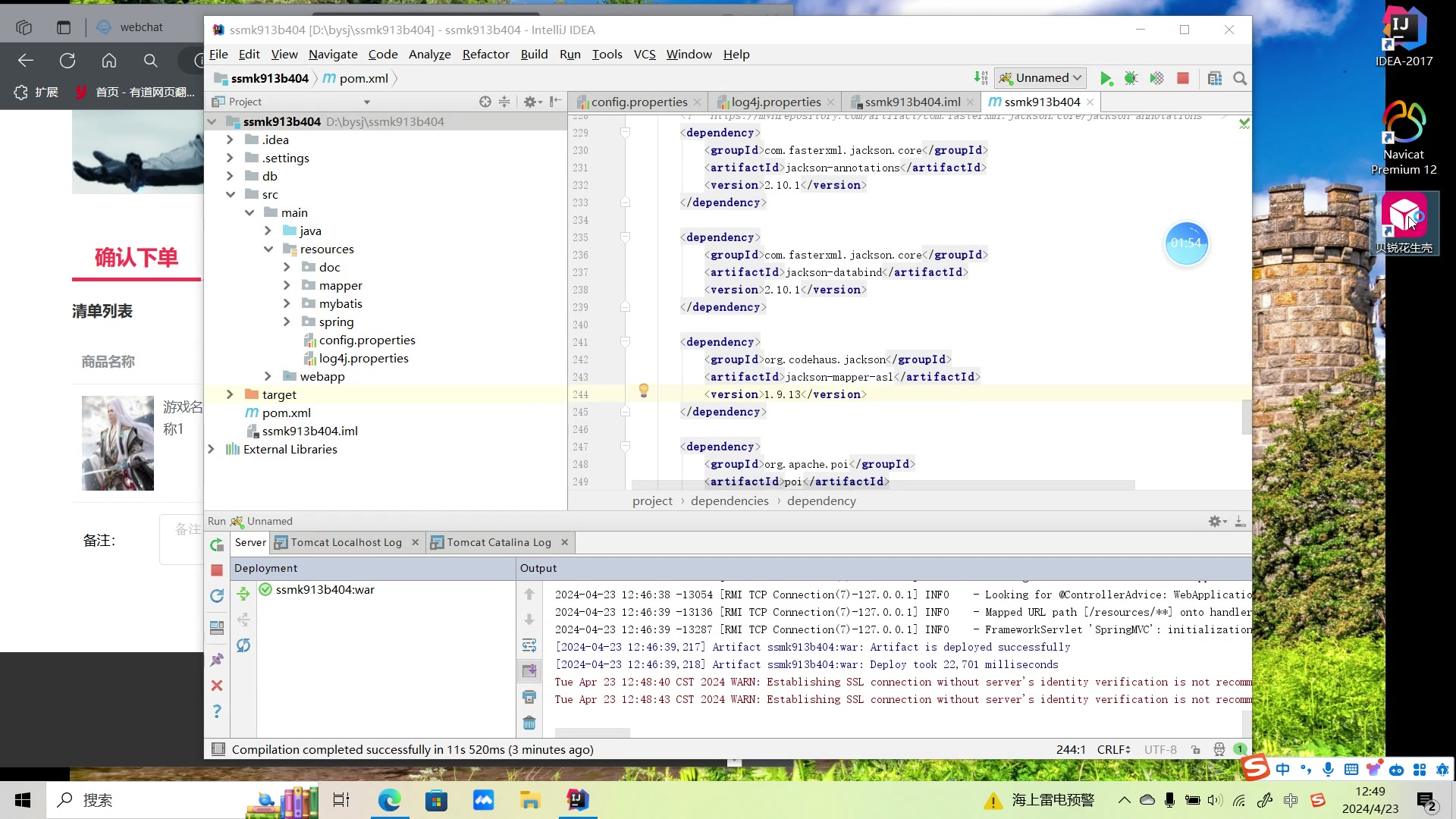The height and width of the screenshot is (819, 1456).
Task: Pin the Run tab with pushpin icon
Action: click(217, 660)
